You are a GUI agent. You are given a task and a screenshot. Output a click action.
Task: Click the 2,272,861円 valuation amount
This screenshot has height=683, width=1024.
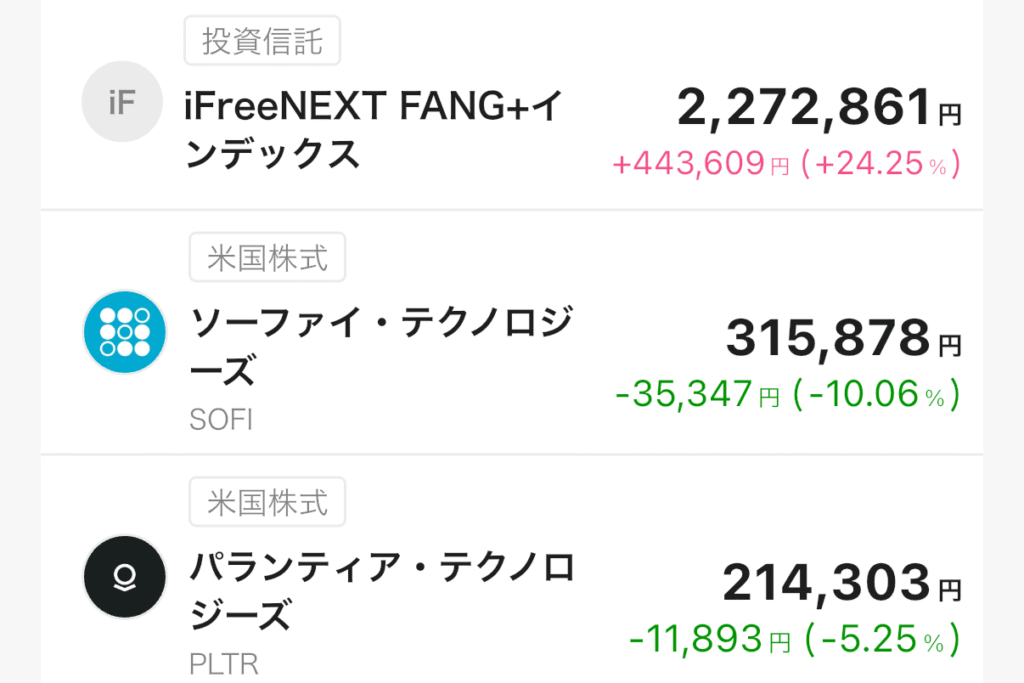(x=818, y=108)
